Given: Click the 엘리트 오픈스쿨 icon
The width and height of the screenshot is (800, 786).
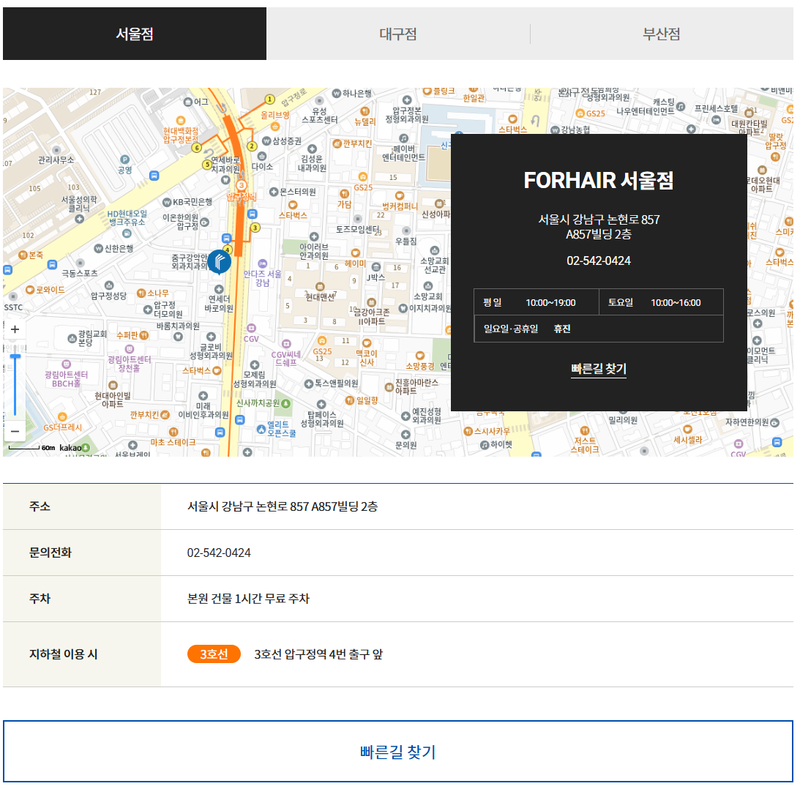Looking at the screenshot, I should coord(261,429).
